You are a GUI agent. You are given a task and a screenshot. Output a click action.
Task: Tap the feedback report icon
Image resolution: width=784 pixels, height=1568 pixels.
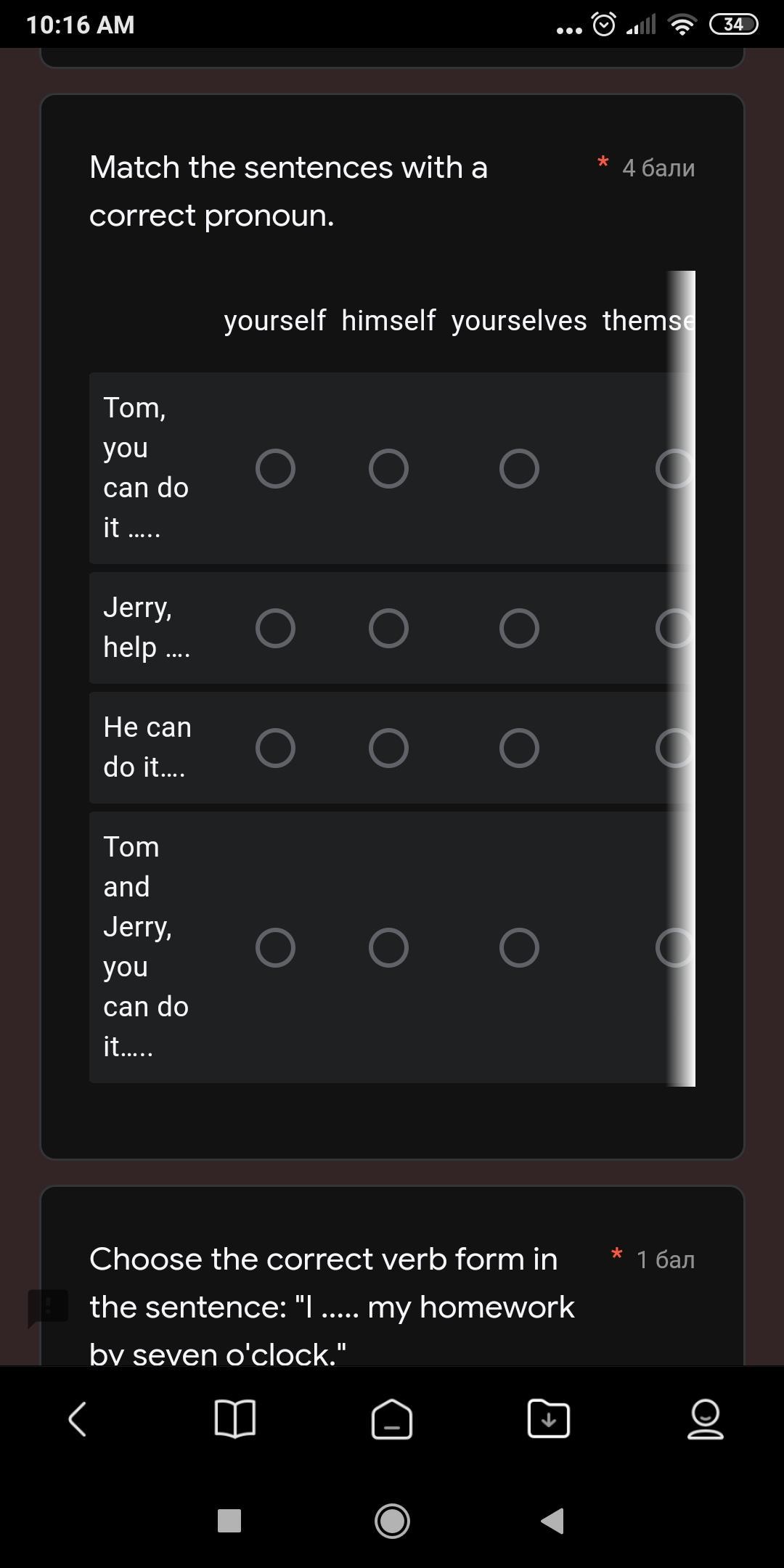point(48,1307)
